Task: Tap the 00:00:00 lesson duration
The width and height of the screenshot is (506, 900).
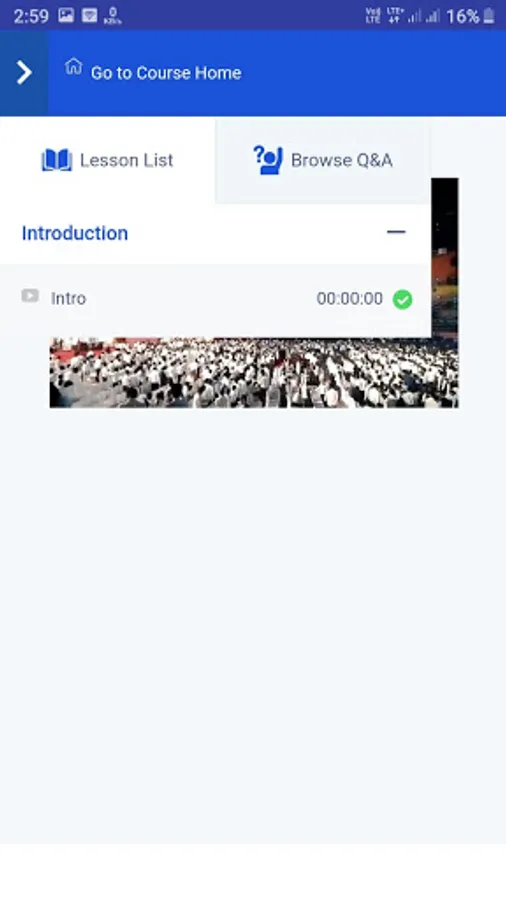Action: click(x=349, y=298)
